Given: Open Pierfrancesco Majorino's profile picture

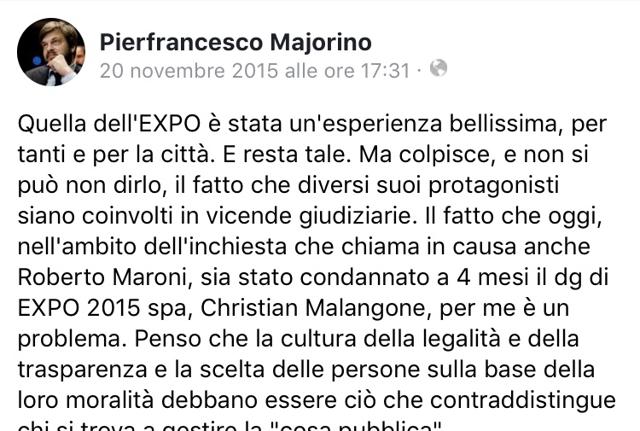Looking at the screenshot, I should 51,52.
